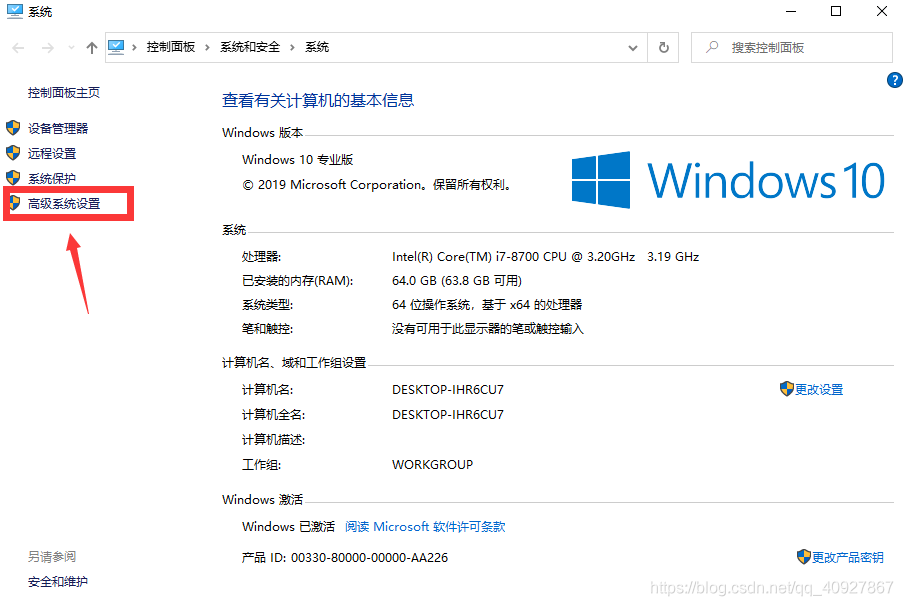This screenshot has height=606, width=903.
Task: Click shield icon beside 系统保护
Action: [x=13, y=177]
